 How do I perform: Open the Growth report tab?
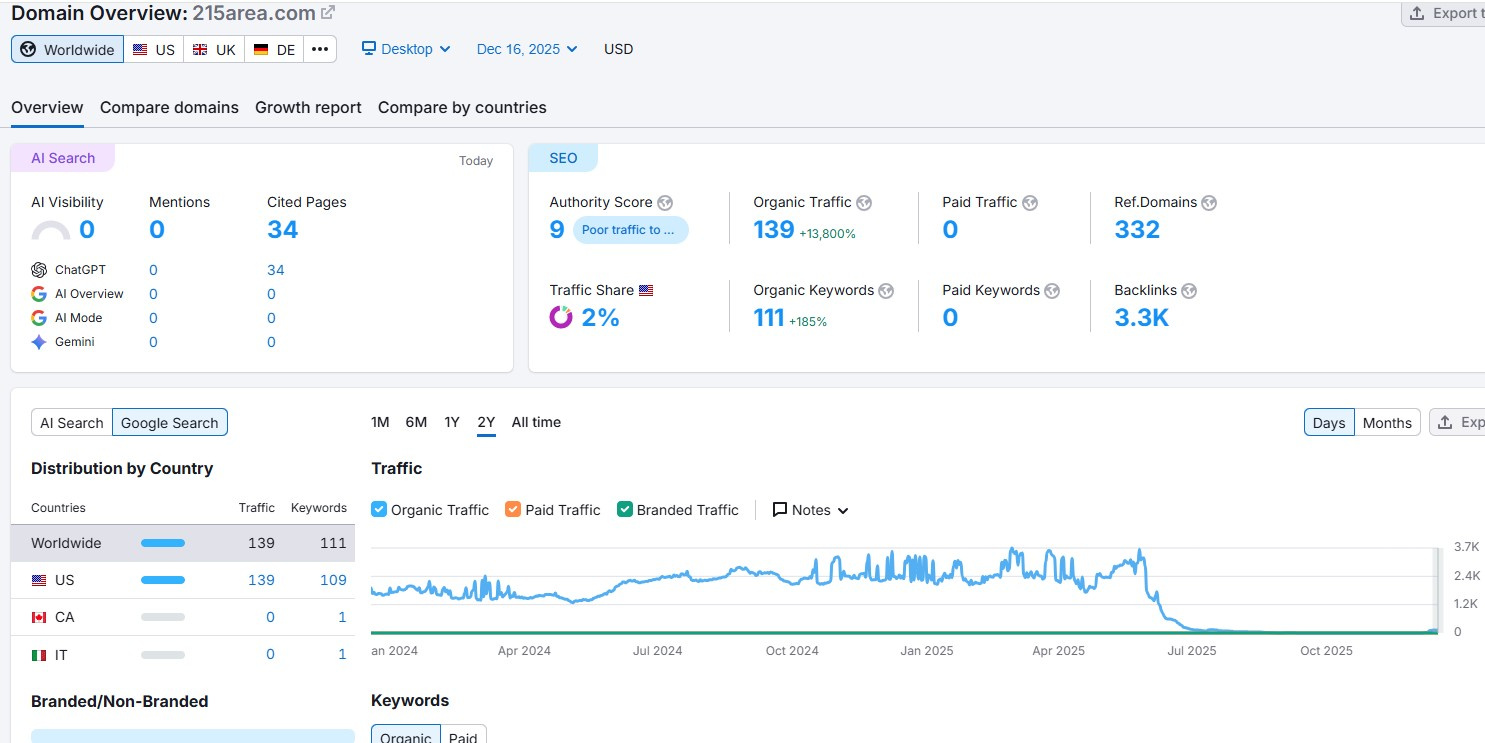tap(308, 107)
